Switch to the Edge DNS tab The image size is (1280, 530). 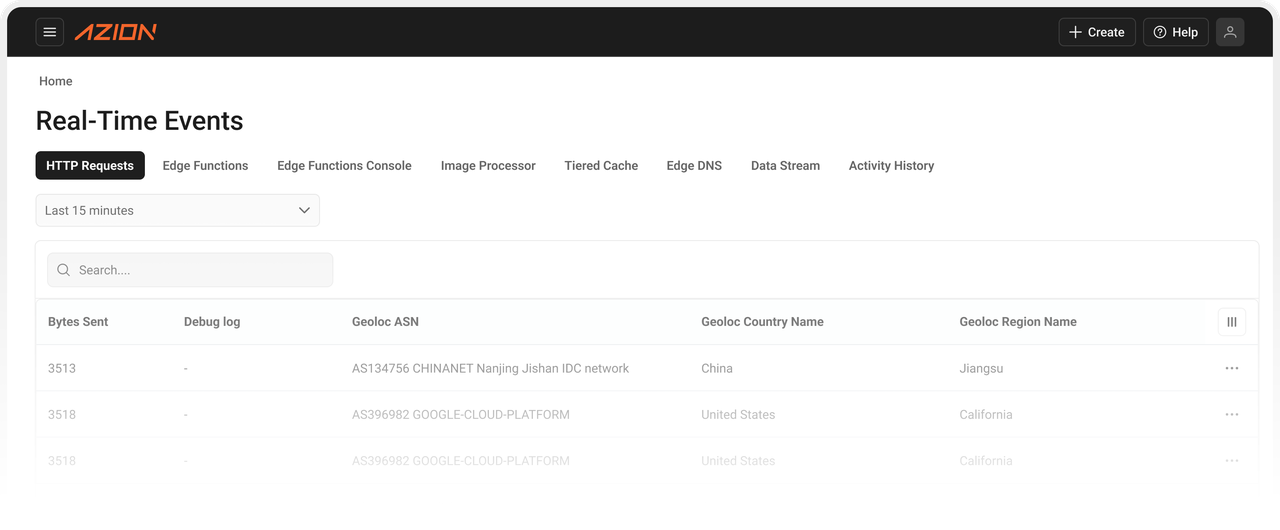tap(694, 166)
